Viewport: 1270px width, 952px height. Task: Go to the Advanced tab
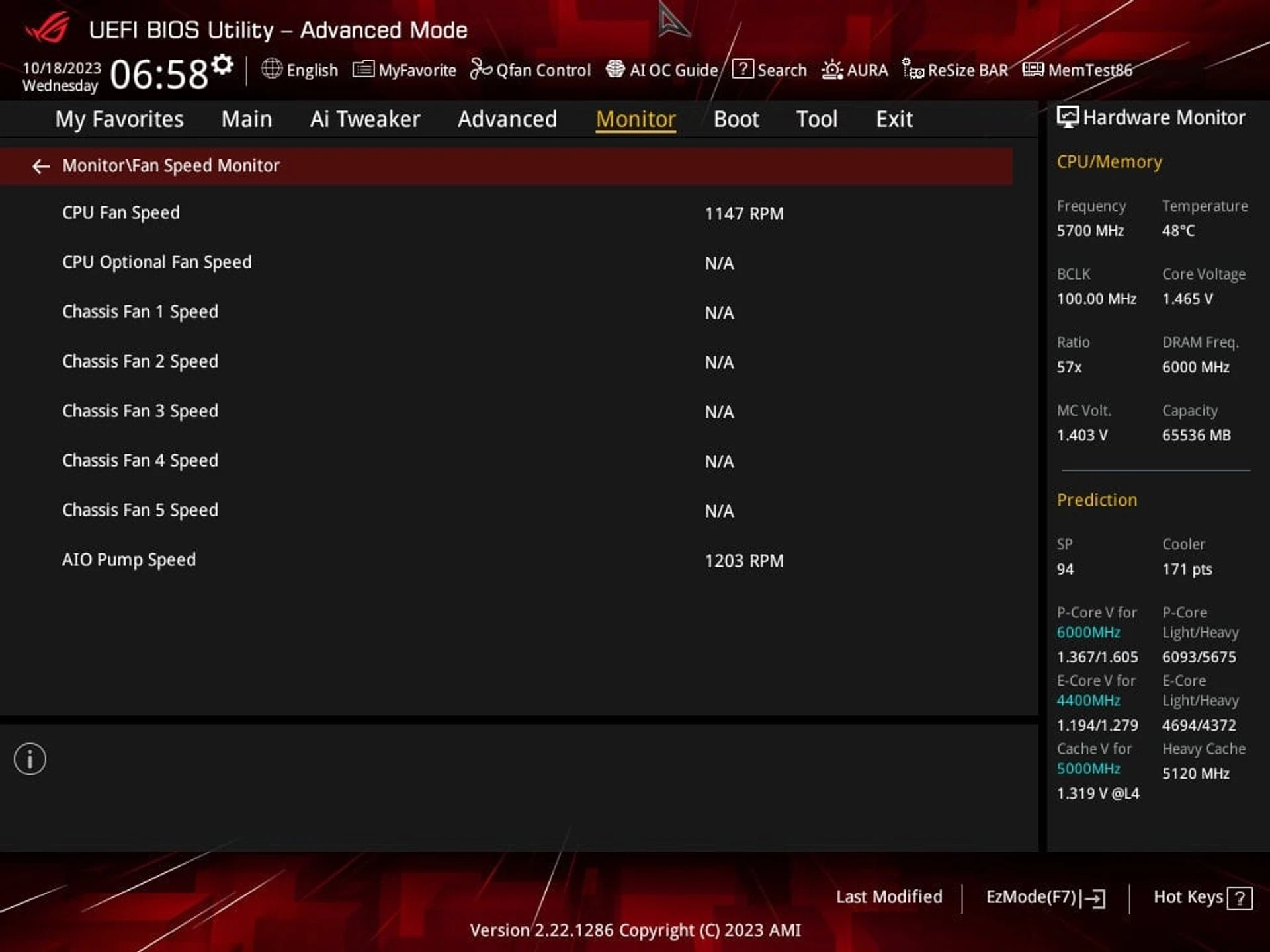point(507,119)
